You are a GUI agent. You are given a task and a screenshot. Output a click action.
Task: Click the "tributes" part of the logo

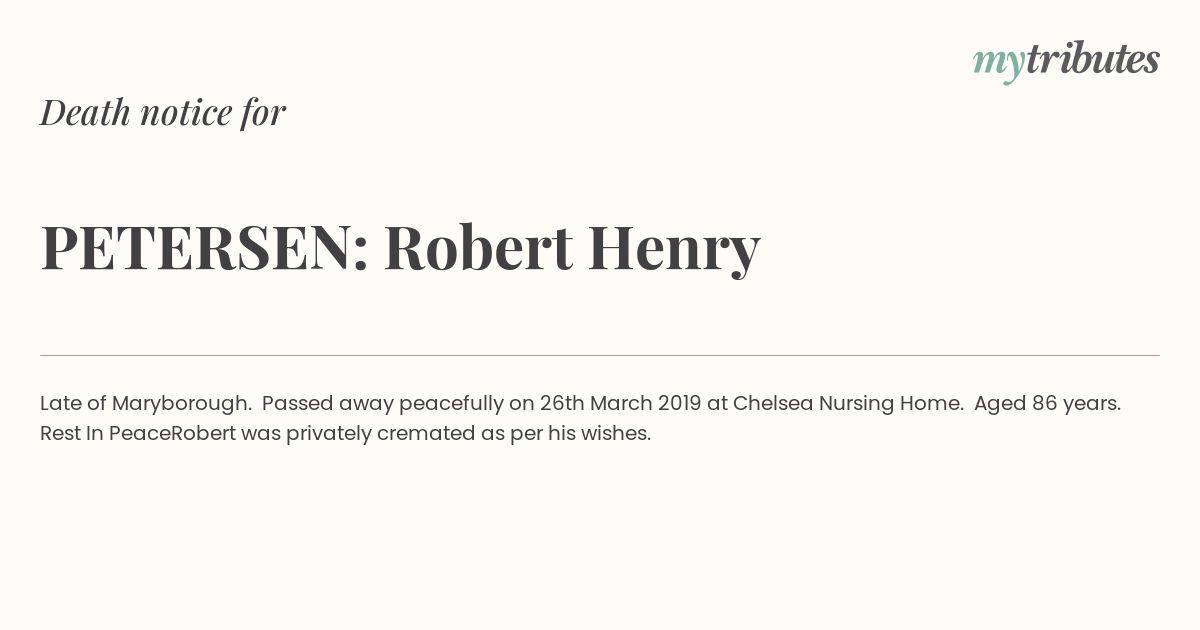(1092, 59)
